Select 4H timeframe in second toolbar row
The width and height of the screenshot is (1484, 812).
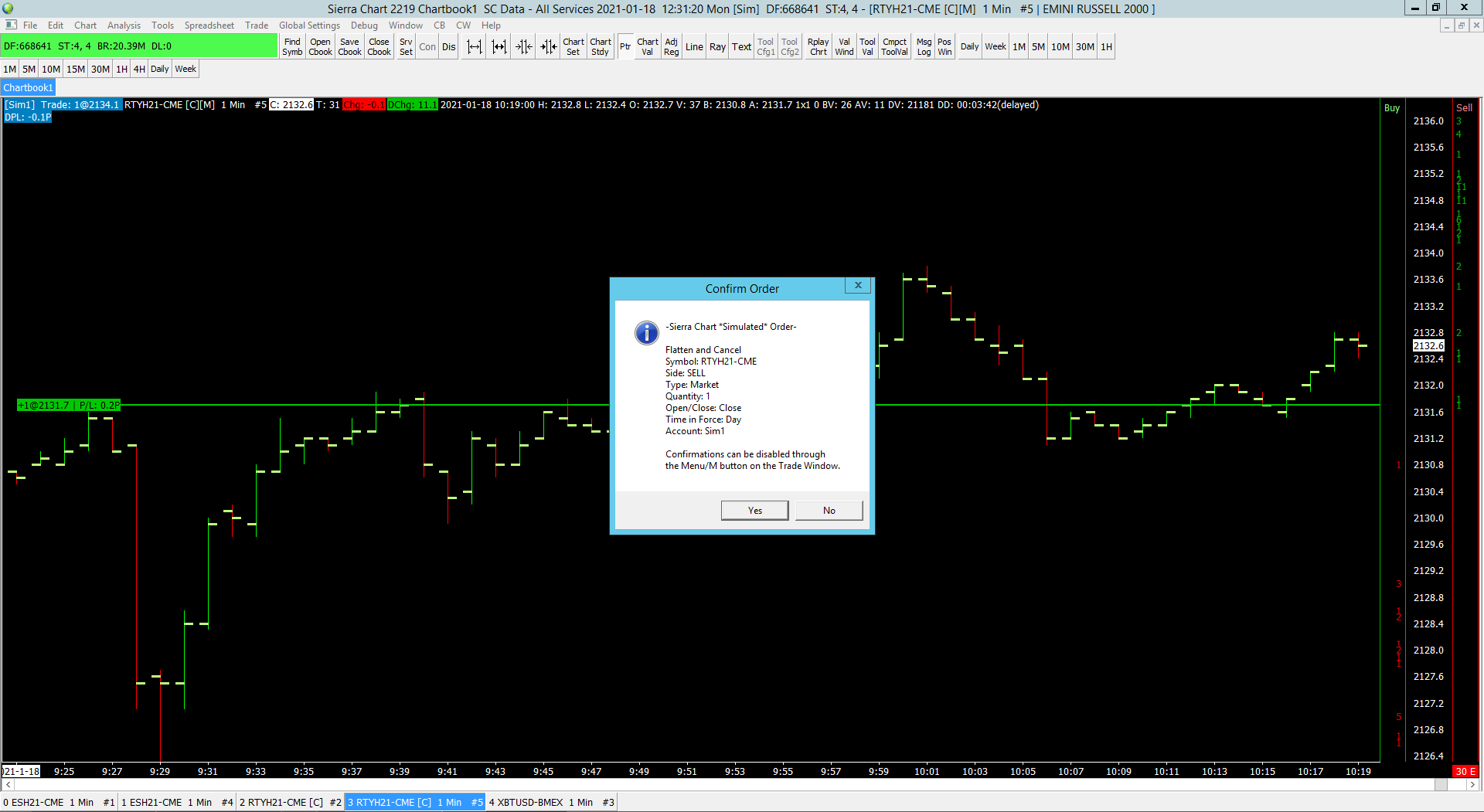point(139,69)
